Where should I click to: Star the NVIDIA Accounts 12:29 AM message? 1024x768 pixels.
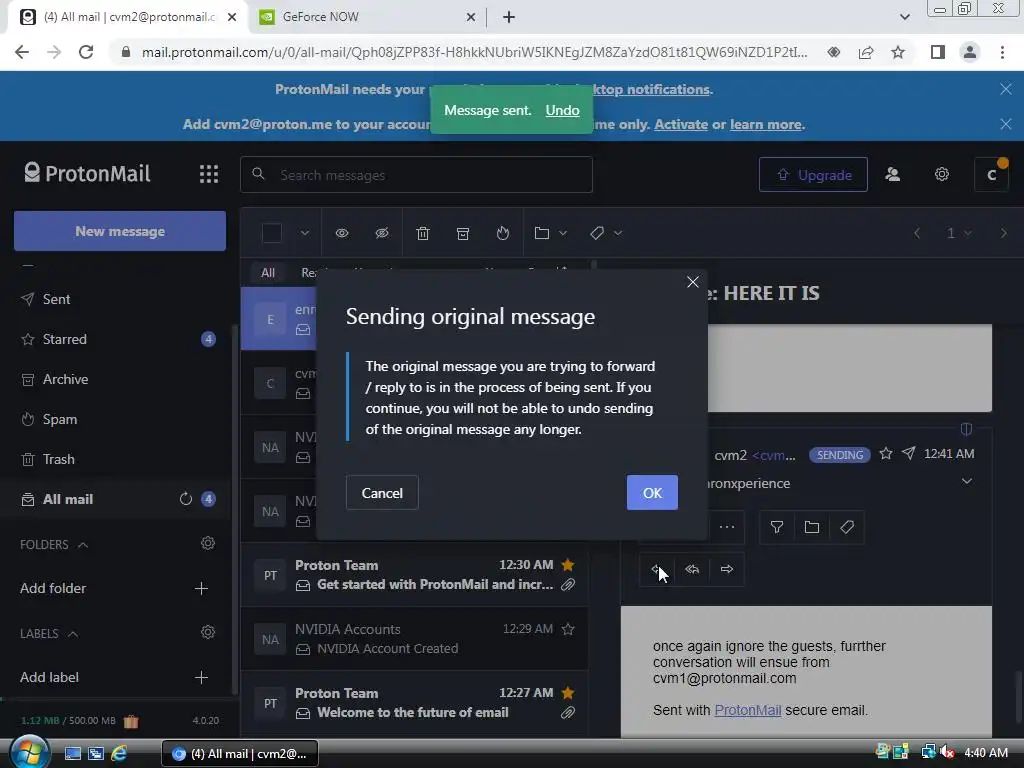[568, 629]
